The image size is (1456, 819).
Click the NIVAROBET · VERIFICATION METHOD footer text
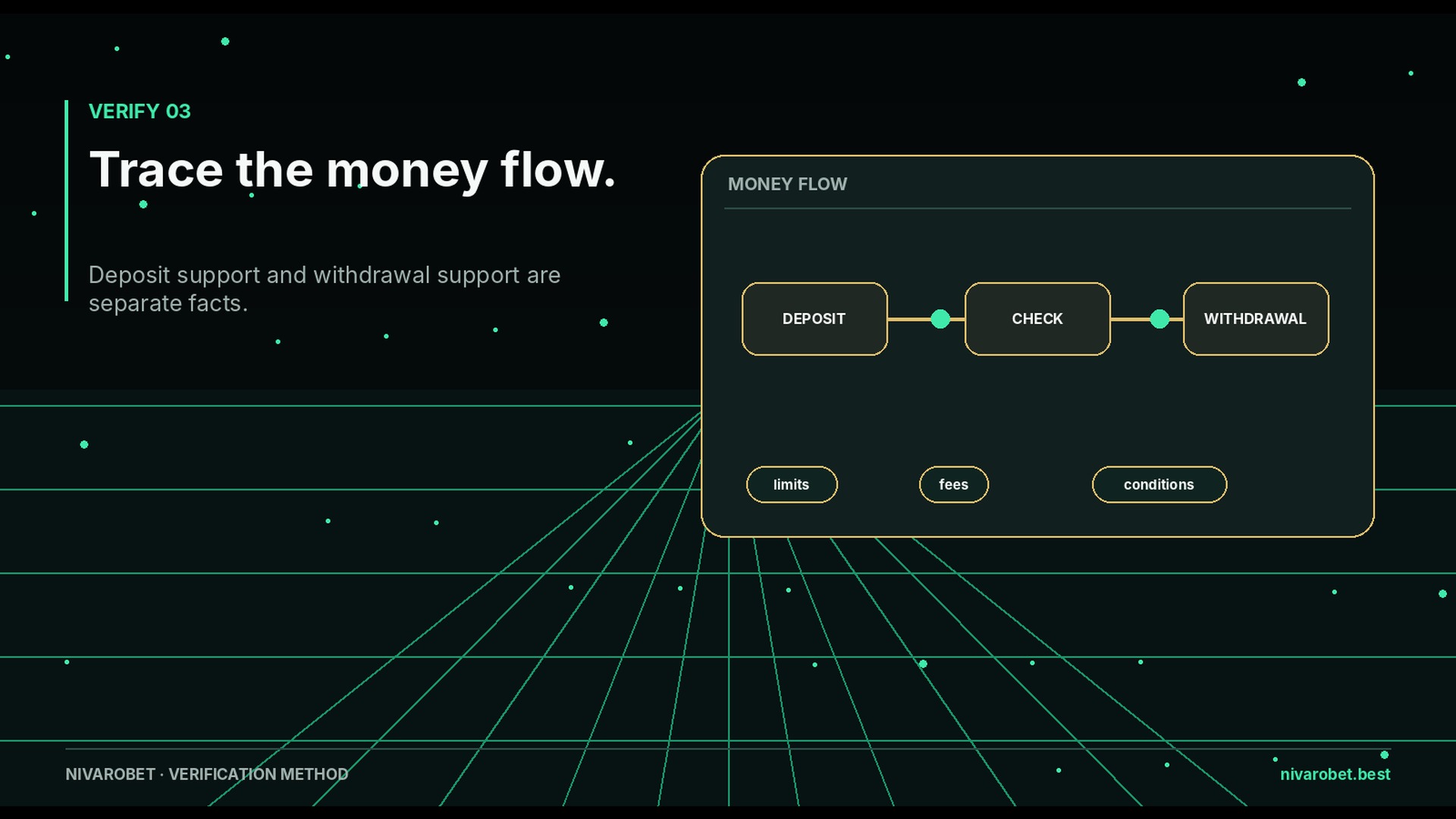[206, 774]
